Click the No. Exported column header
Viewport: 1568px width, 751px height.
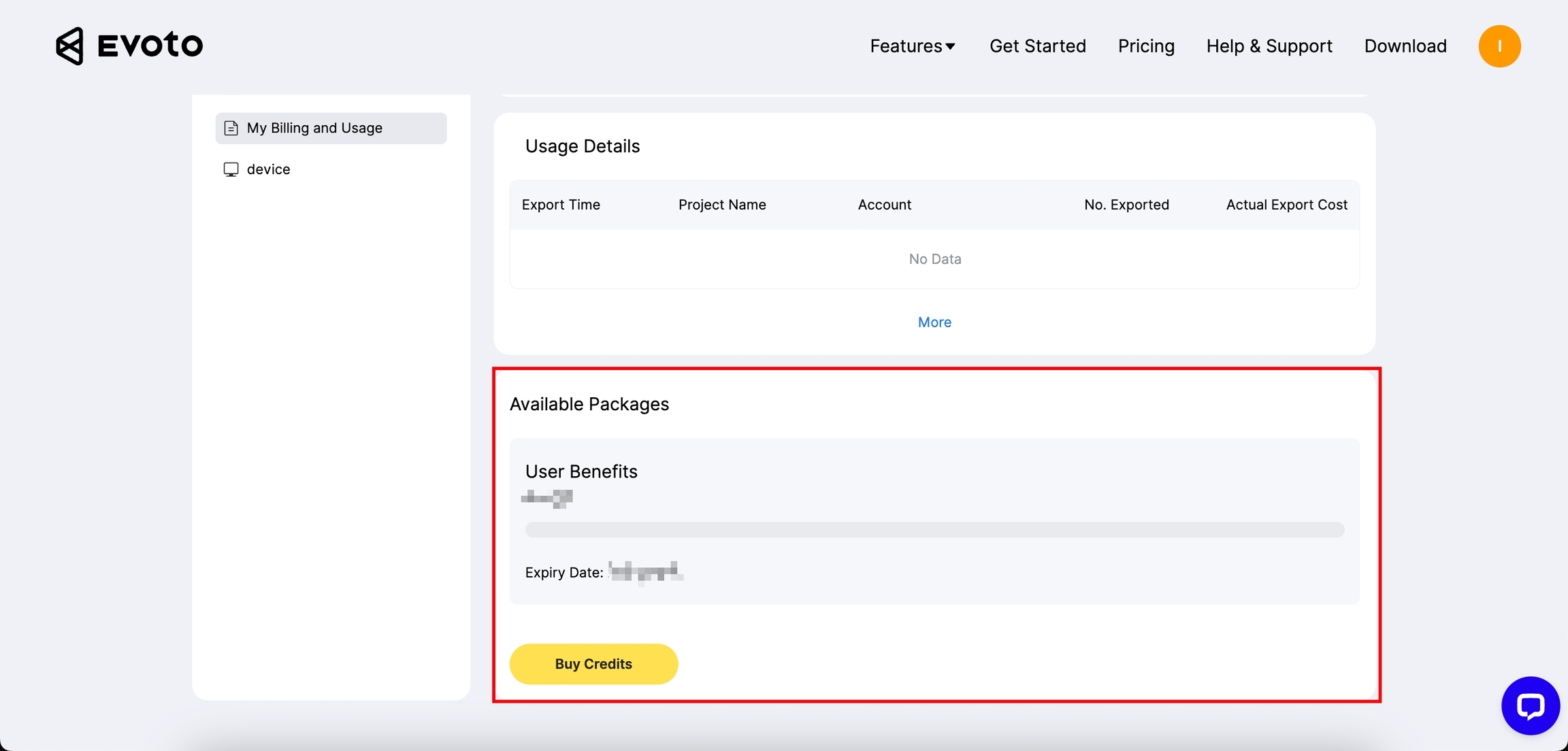tap(1126, 205)
